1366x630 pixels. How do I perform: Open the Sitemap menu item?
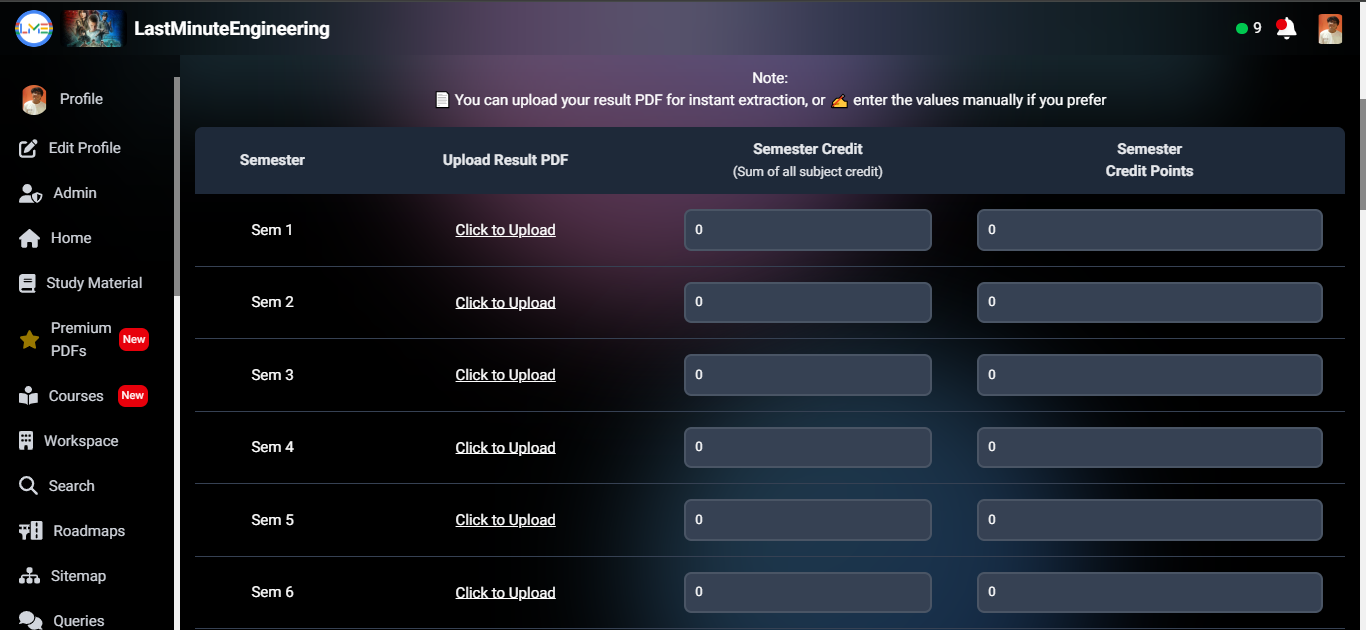click(78, 576)
